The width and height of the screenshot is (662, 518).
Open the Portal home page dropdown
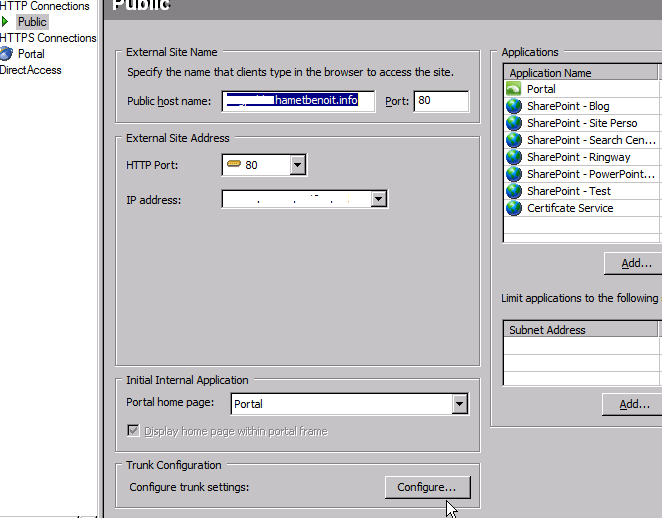pyautogui.click(x=459, y=404)
